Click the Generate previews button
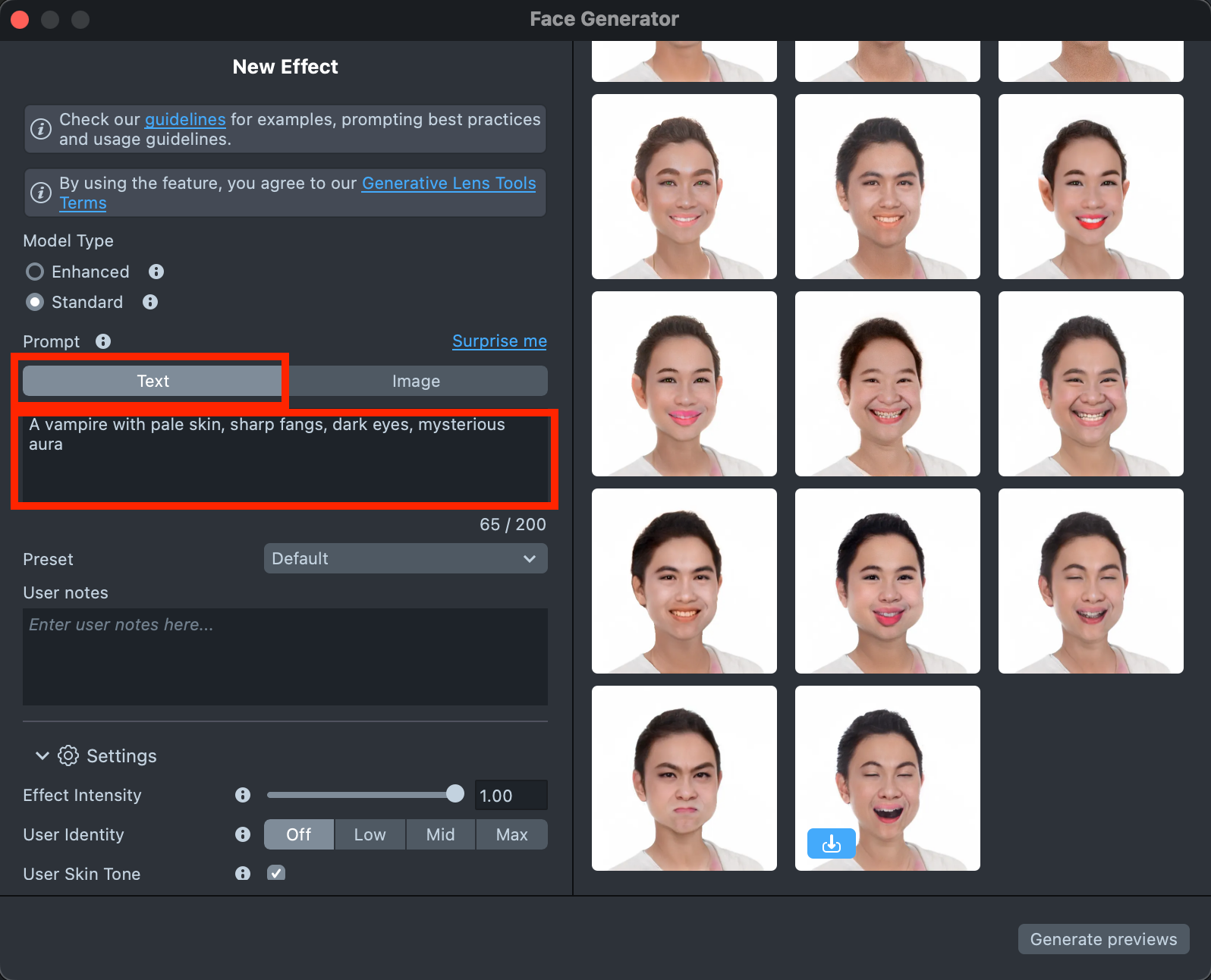Screen dimensions: 1211x980 [x=1103, y=939]
